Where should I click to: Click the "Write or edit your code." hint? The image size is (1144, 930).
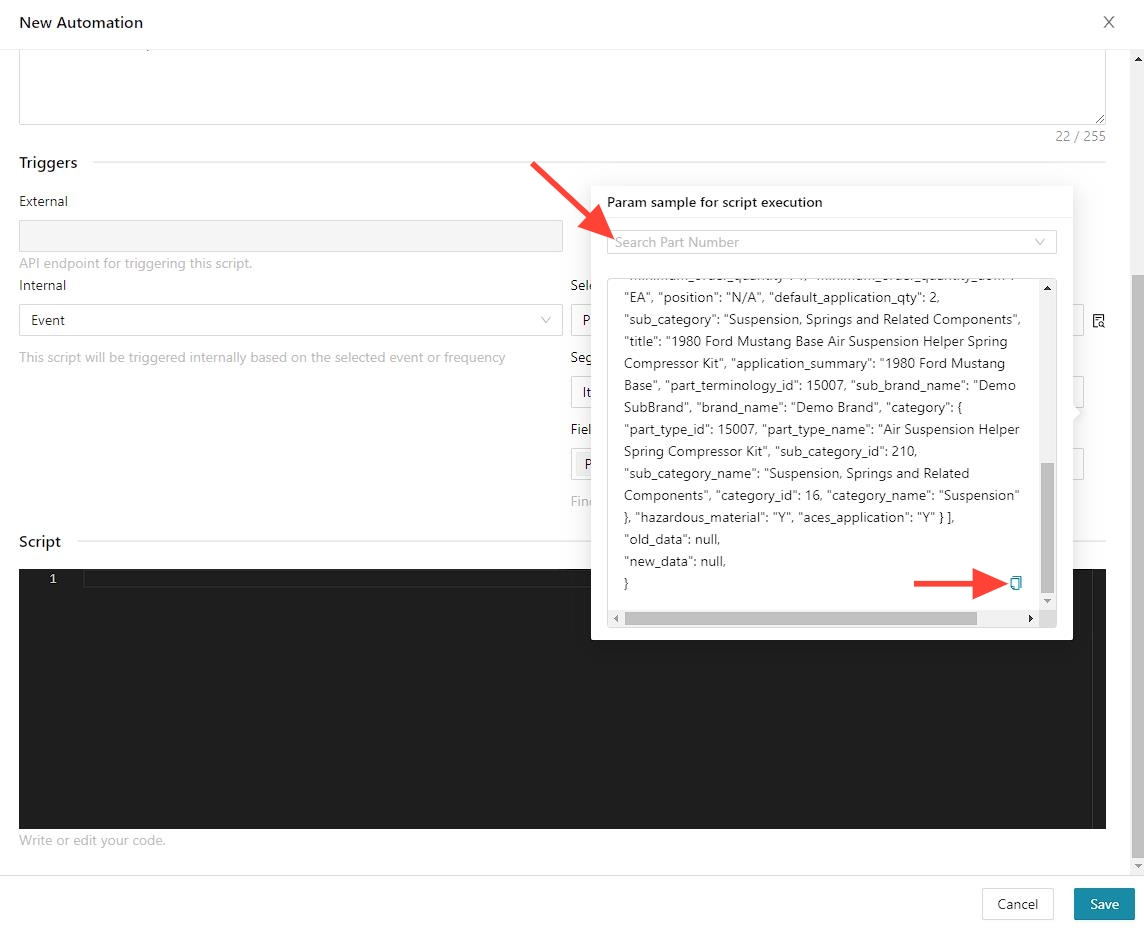click(92, 840)
